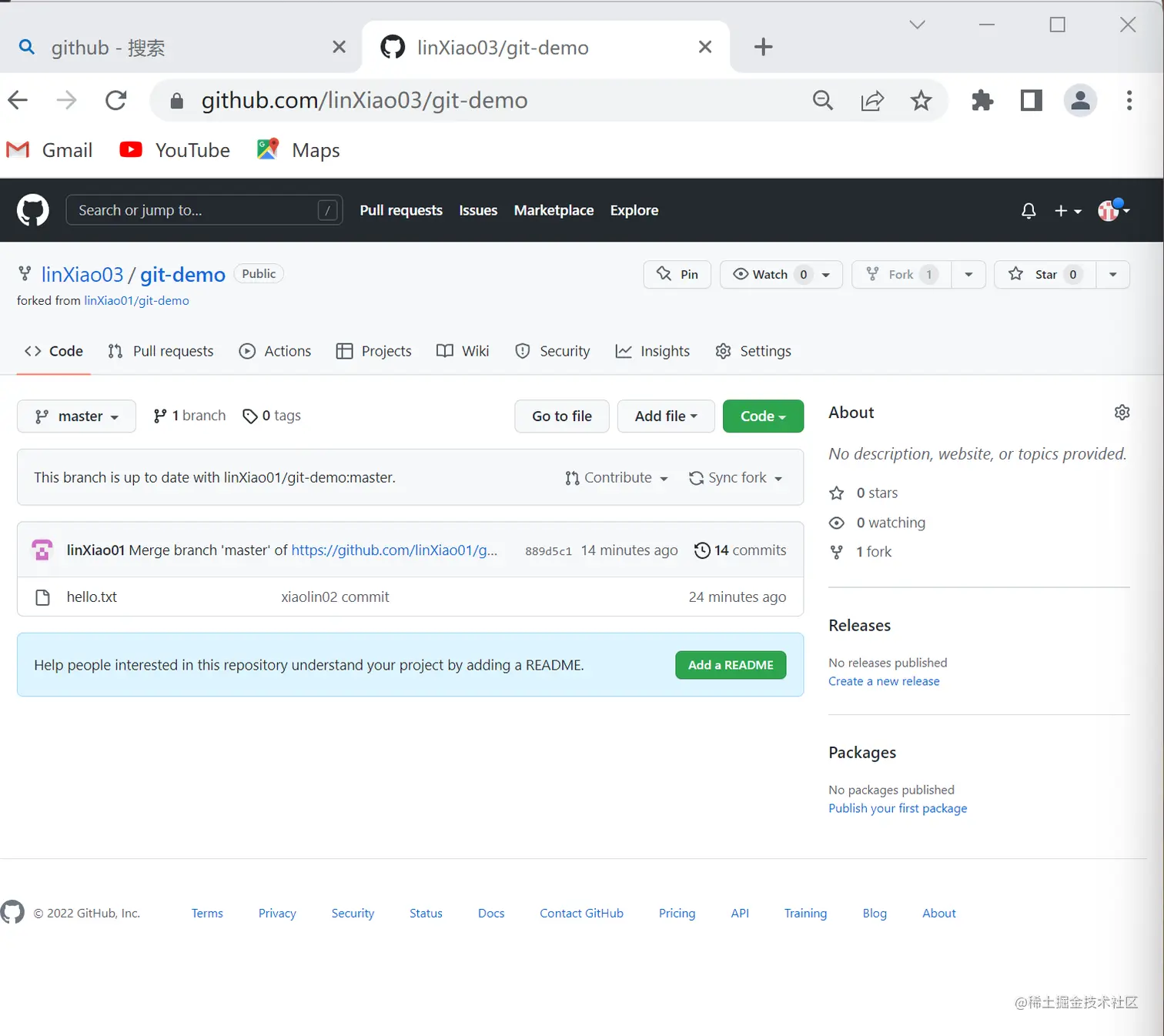Image resolution: width=1164 pixels, height=1036 pixels.
Task: Select the Settings tab
Action: [753, 351]
